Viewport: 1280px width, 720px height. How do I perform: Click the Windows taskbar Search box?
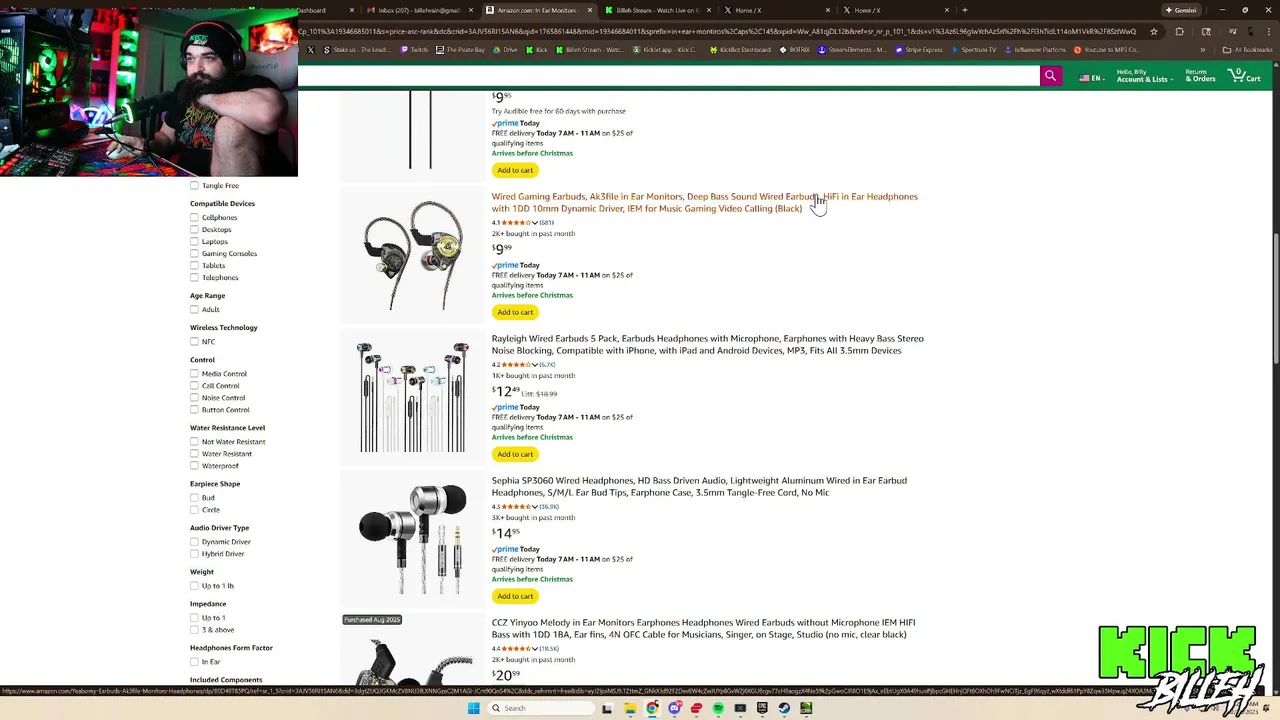(541, 708)
